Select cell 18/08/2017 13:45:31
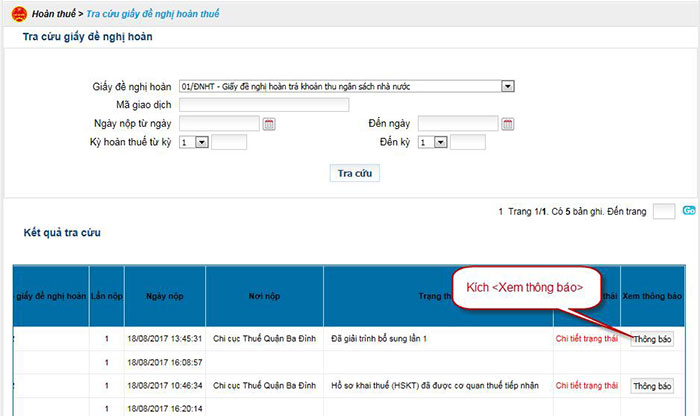This screenshot has width=700, height=416. 165,339
